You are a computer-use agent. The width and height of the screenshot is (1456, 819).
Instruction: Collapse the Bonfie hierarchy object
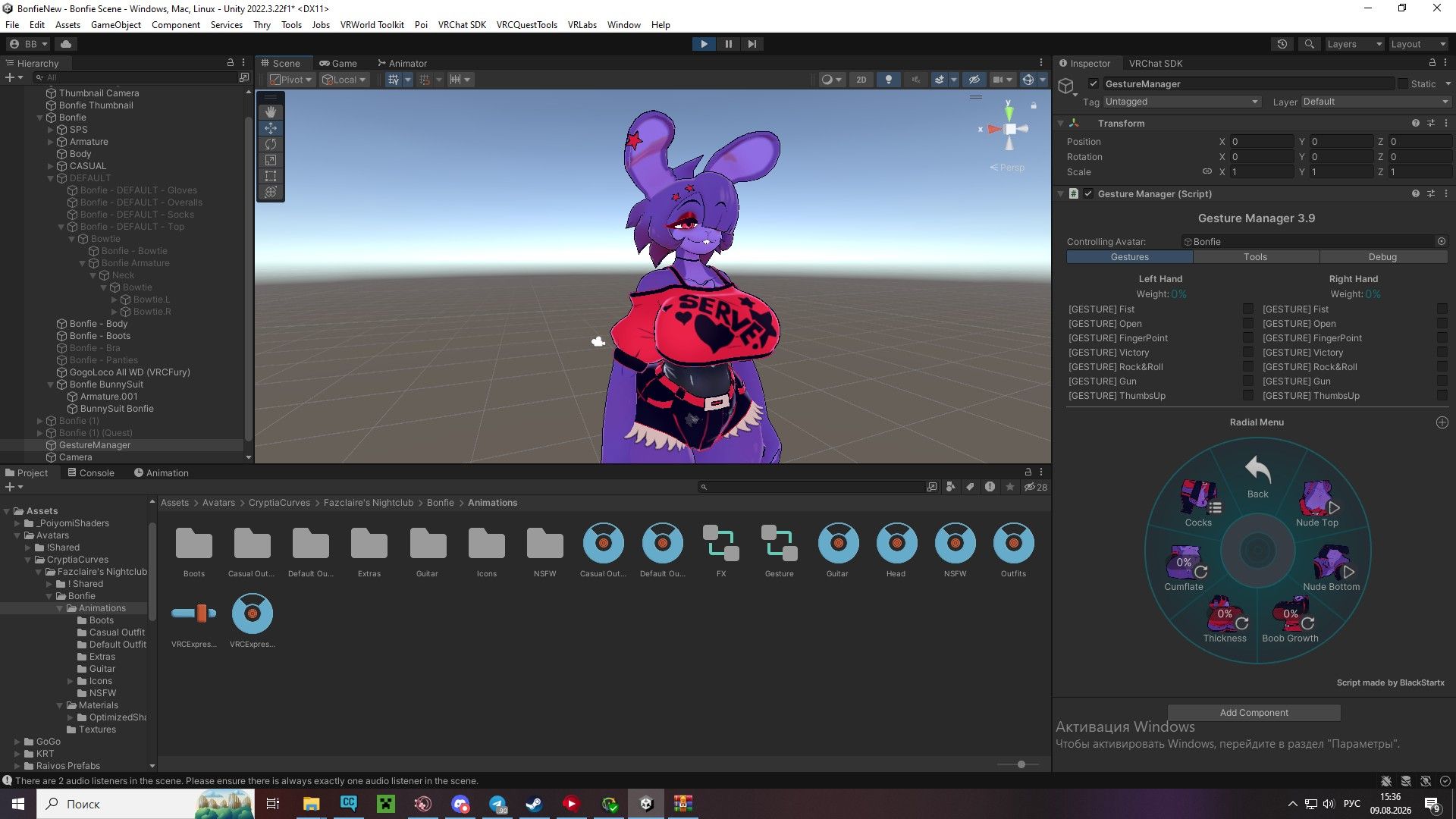point(40,118)
